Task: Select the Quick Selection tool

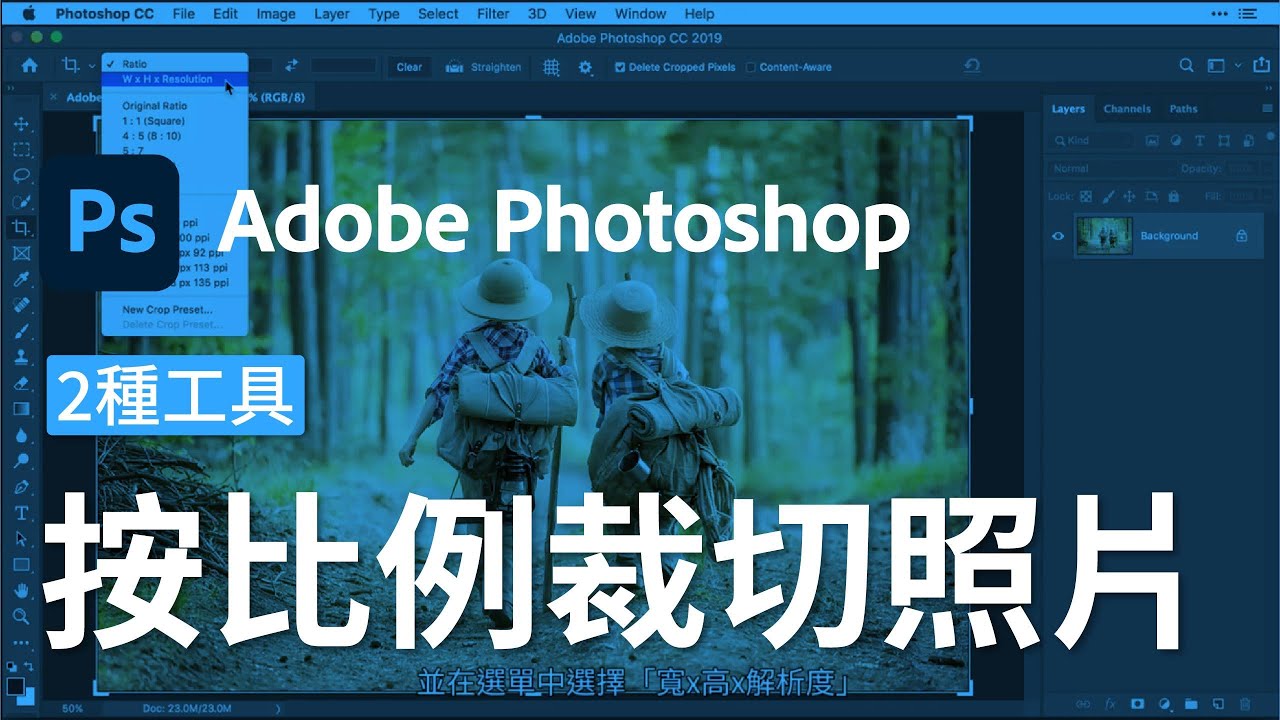Action: (21, 202)
